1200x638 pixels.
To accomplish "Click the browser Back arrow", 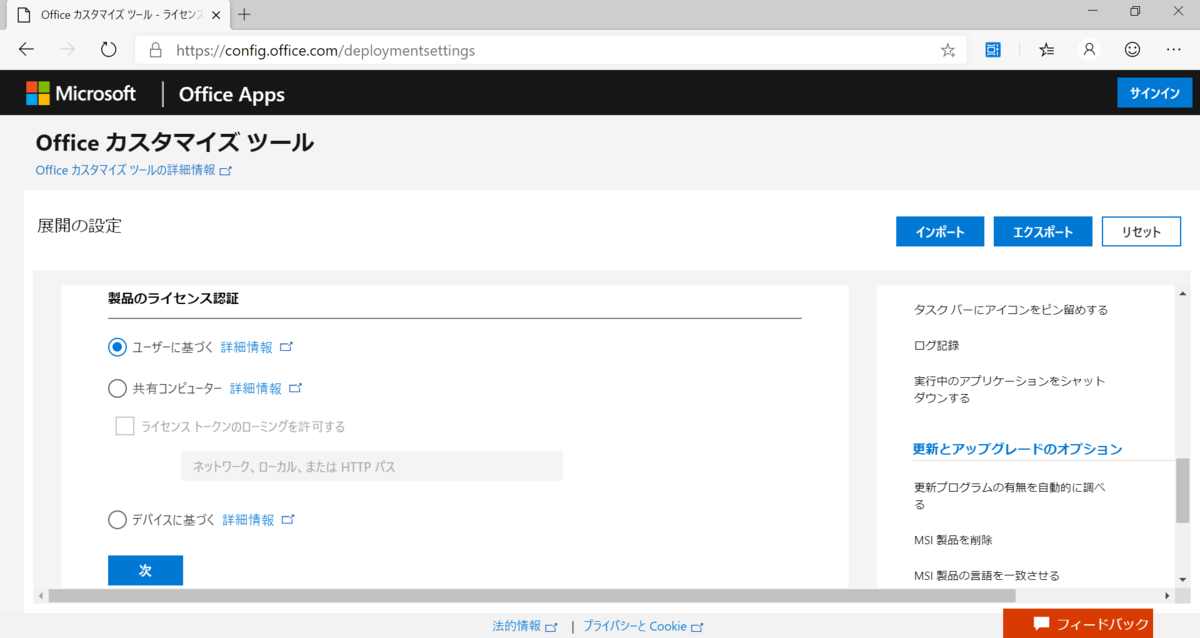I will point(27,49).
